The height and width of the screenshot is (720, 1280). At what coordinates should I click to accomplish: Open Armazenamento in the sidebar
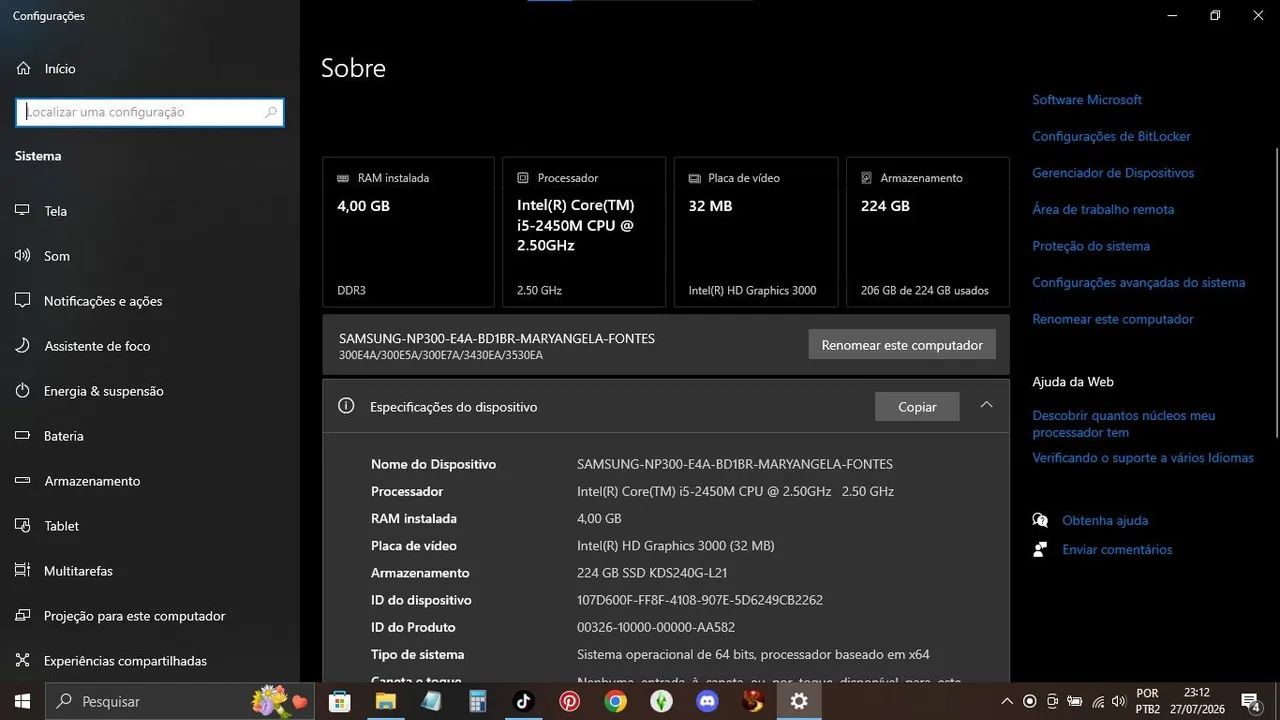point(92,481)
